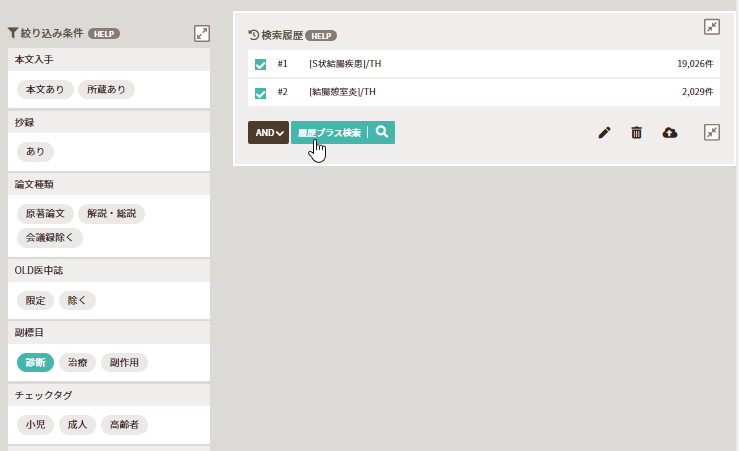The image size is (739, 451).
Task: Click the OLD医中誌 section header
Action: point(109,271)
